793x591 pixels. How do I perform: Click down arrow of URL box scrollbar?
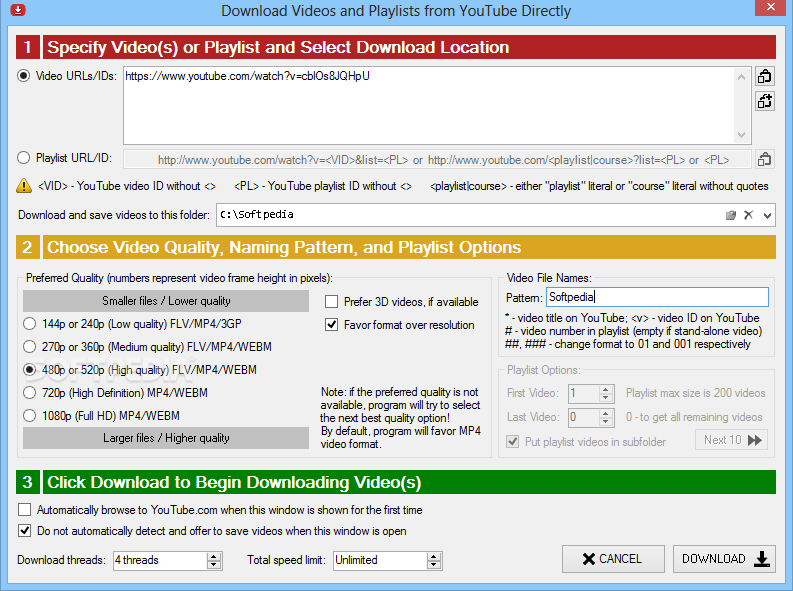pos(741,135)
